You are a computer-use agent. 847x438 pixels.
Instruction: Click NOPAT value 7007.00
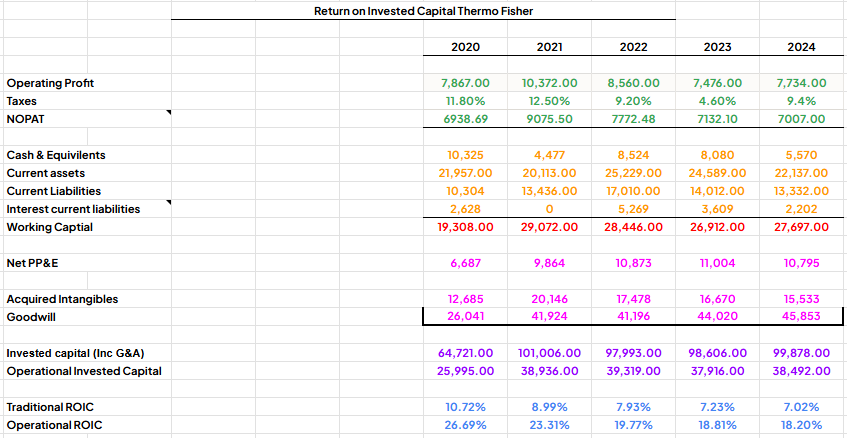pyautogui.click(x=802, y=119)
